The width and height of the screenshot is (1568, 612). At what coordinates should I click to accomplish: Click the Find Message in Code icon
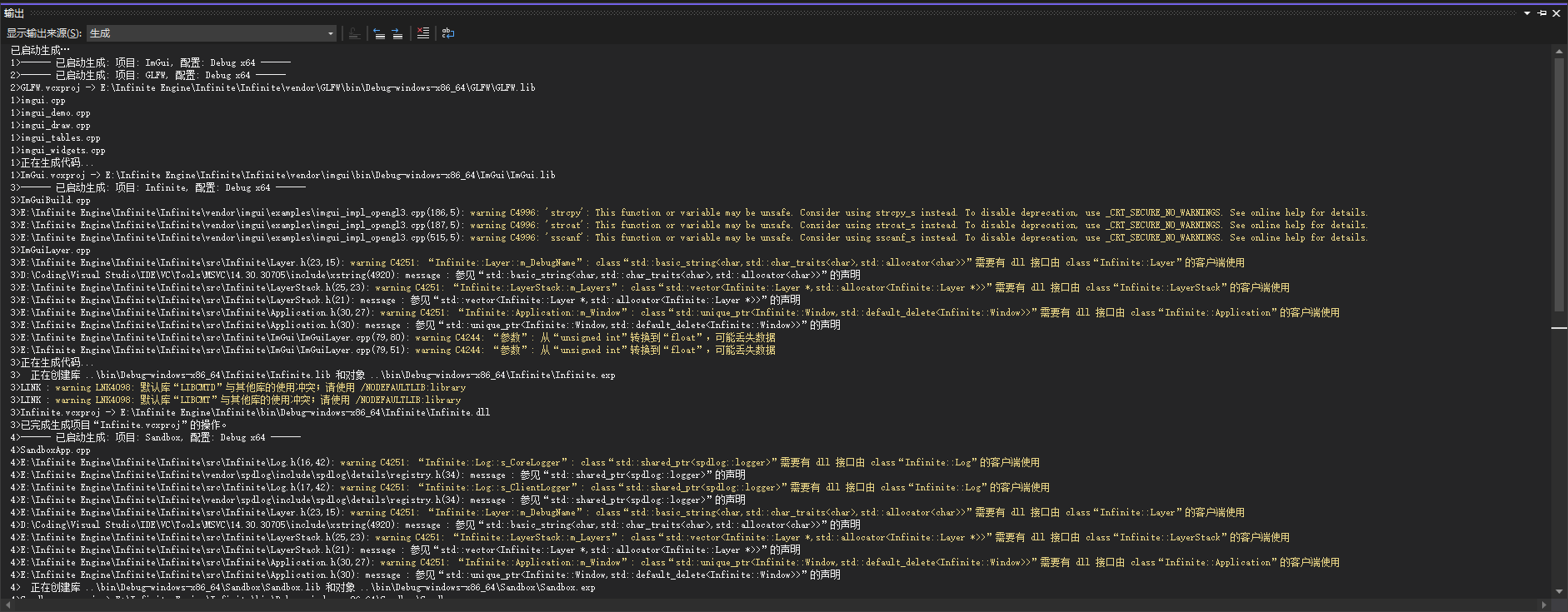(355, 33)
